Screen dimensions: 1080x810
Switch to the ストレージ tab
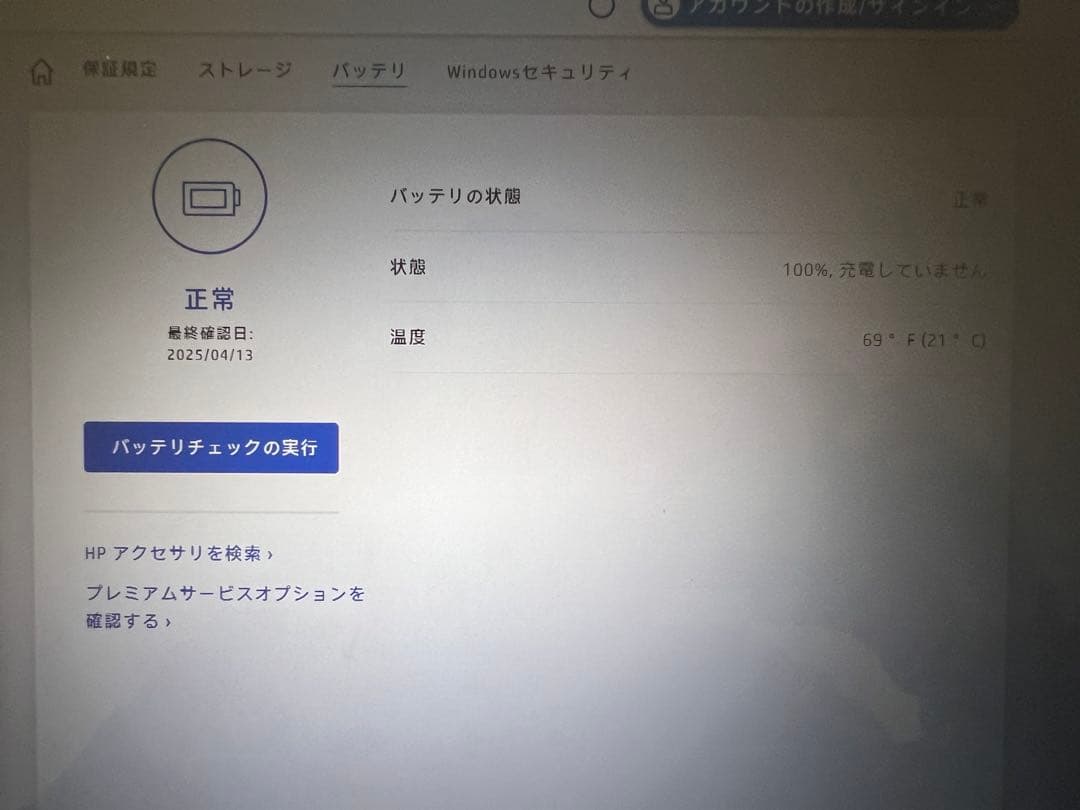[x=247, y=70]
